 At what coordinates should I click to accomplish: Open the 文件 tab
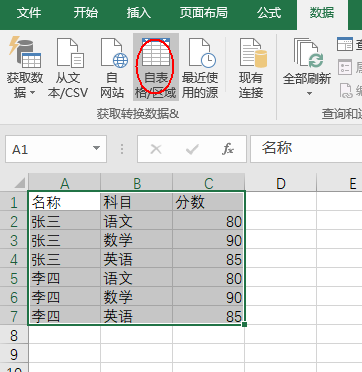[x=29, y=13]
